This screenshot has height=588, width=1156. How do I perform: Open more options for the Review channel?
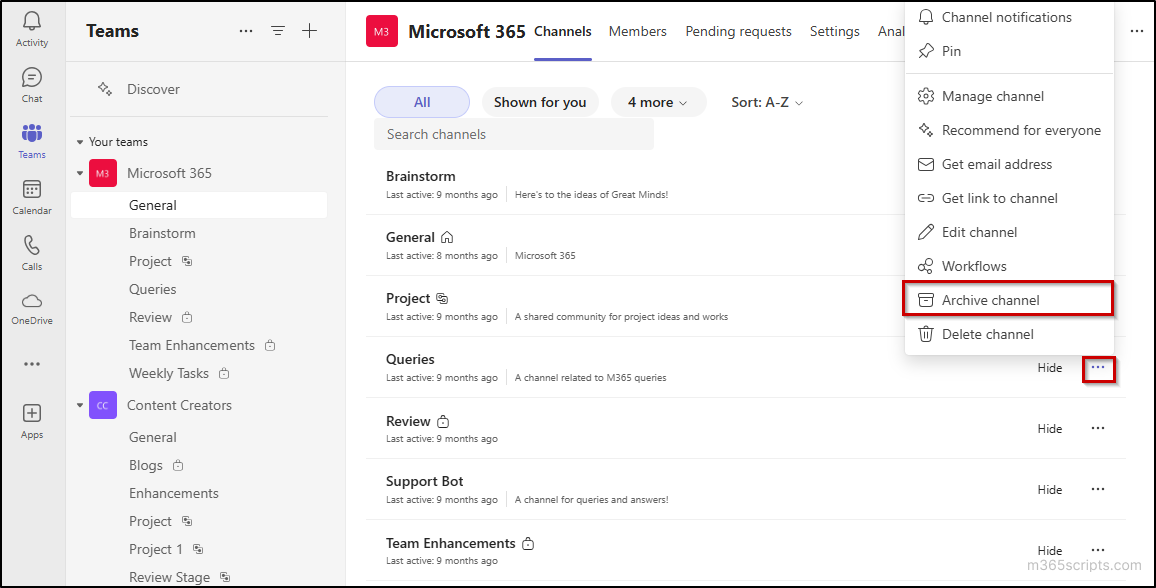pyautogui.click(x=1097, y=428)
